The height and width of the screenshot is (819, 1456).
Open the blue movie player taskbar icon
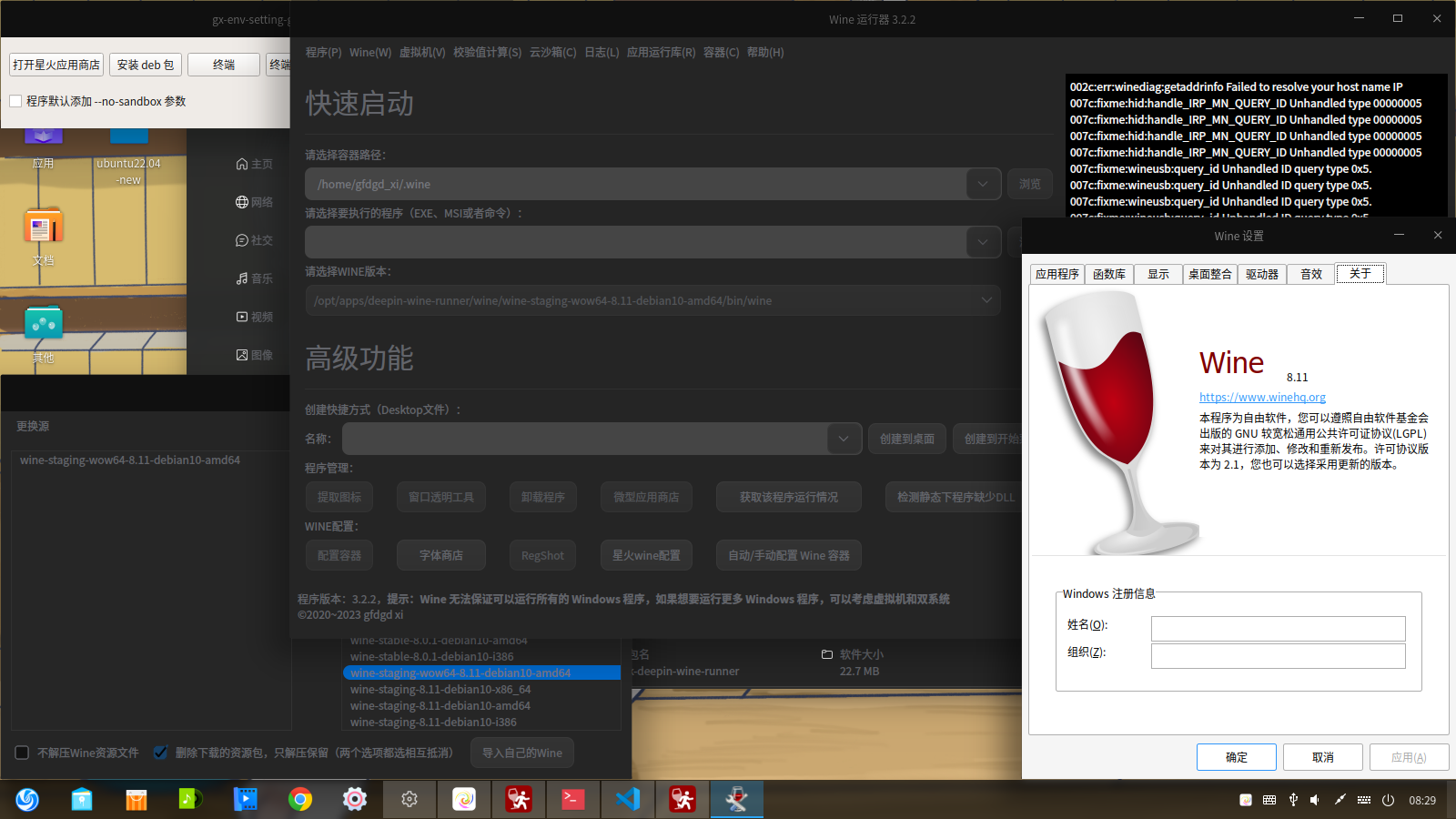pos(246,799)
